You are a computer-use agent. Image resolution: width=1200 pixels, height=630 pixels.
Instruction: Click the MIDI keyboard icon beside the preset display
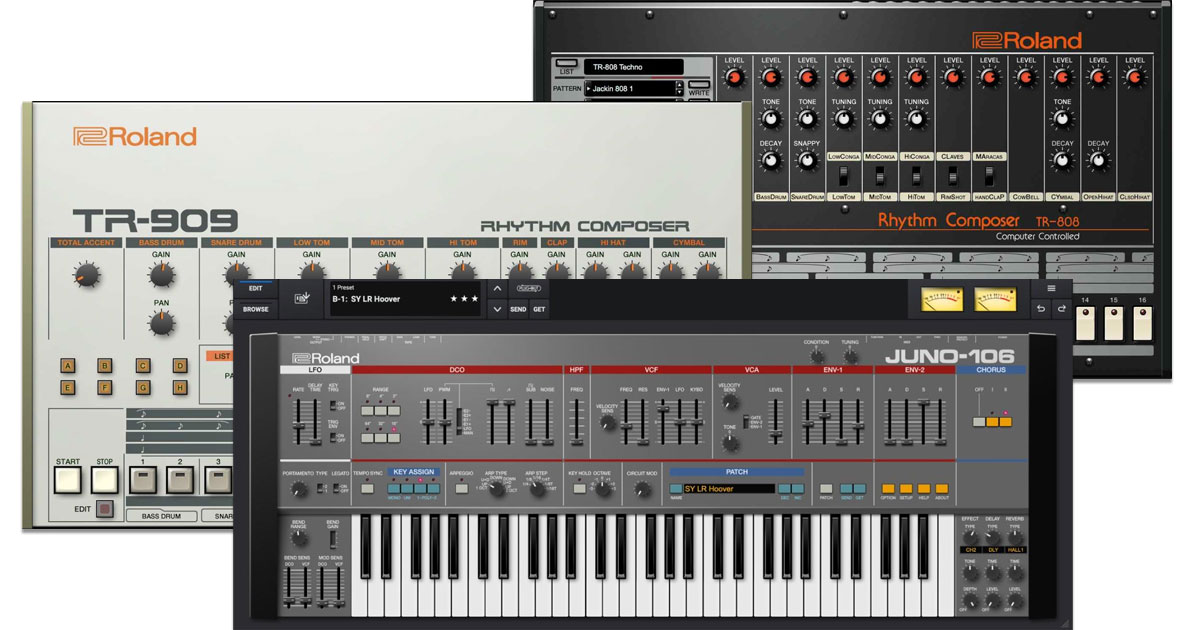pyautogui.click(x=301, y=298)
